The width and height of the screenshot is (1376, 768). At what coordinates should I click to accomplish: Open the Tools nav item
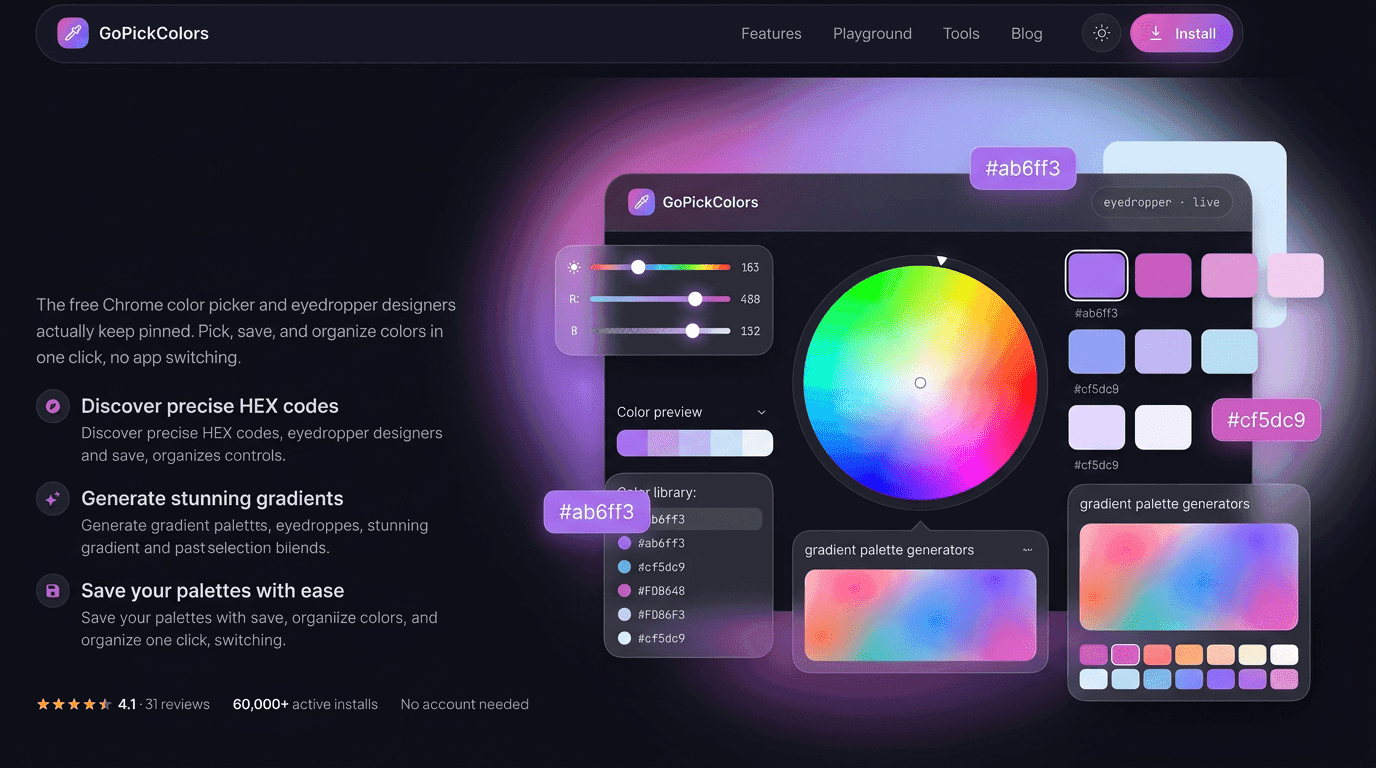[x=961, y=33]
